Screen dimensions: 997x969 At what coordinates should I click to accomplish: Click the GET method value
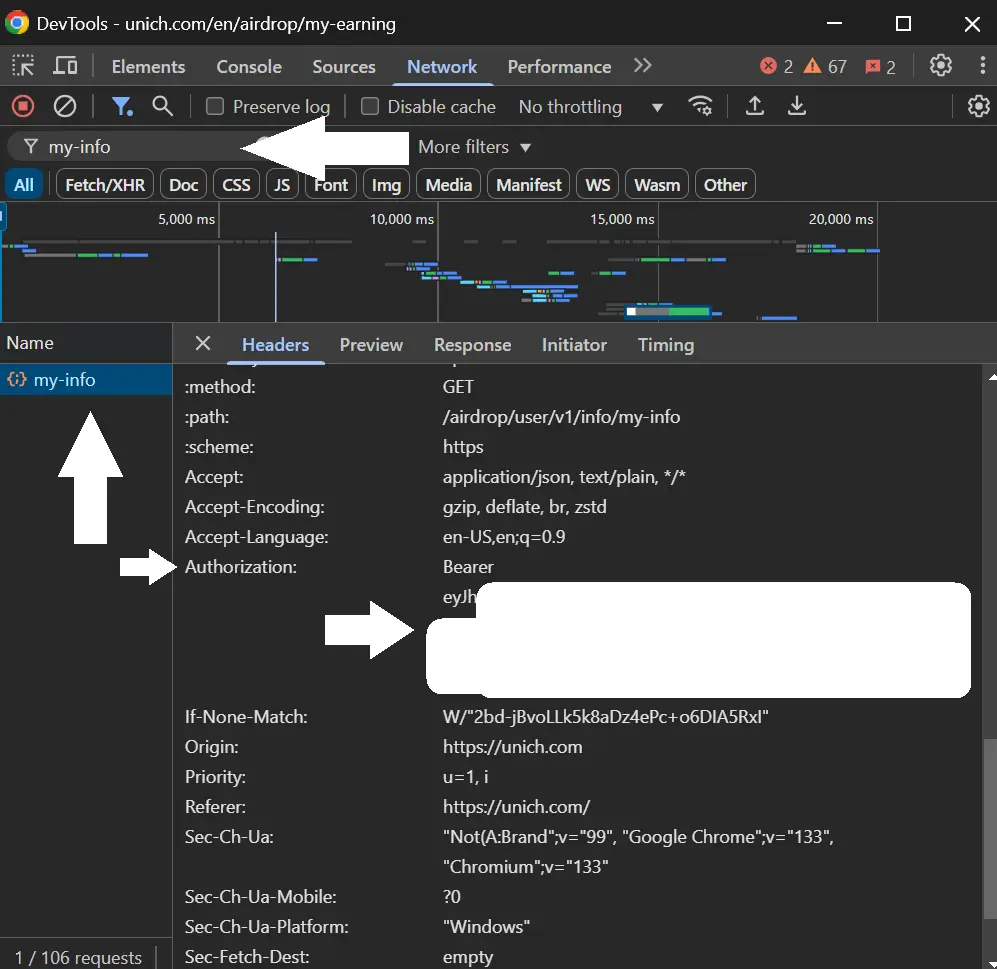click(x=458, y=387)
